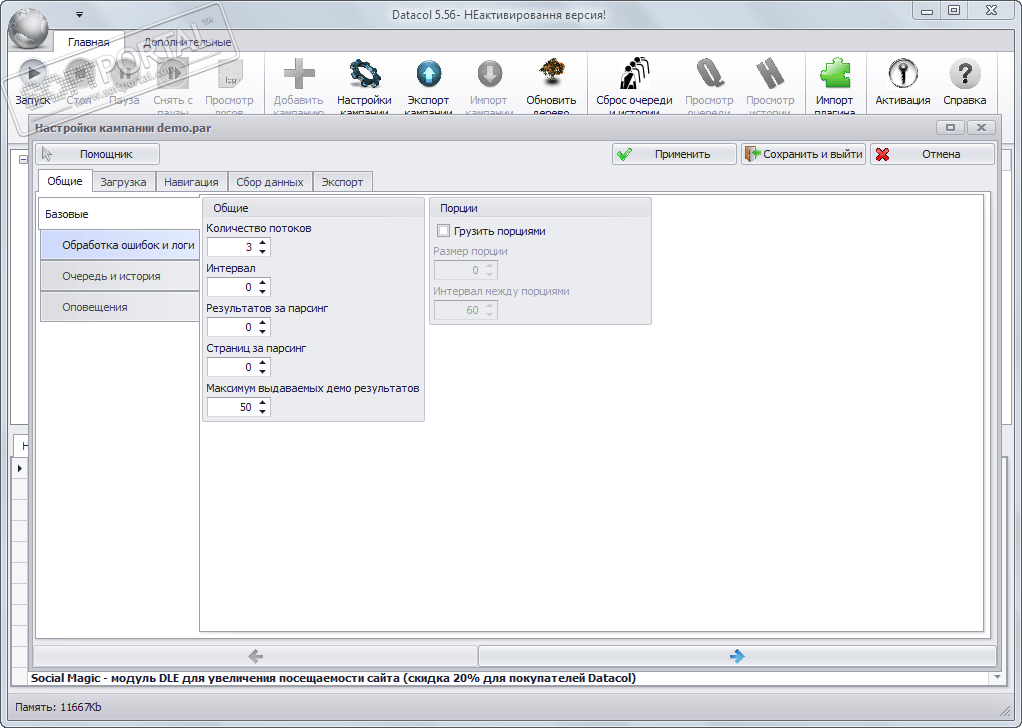Click Сохранить и выйти button
Image resolution: width=1022 pixels, height=728 pixels.
click(x=803, y=154)
